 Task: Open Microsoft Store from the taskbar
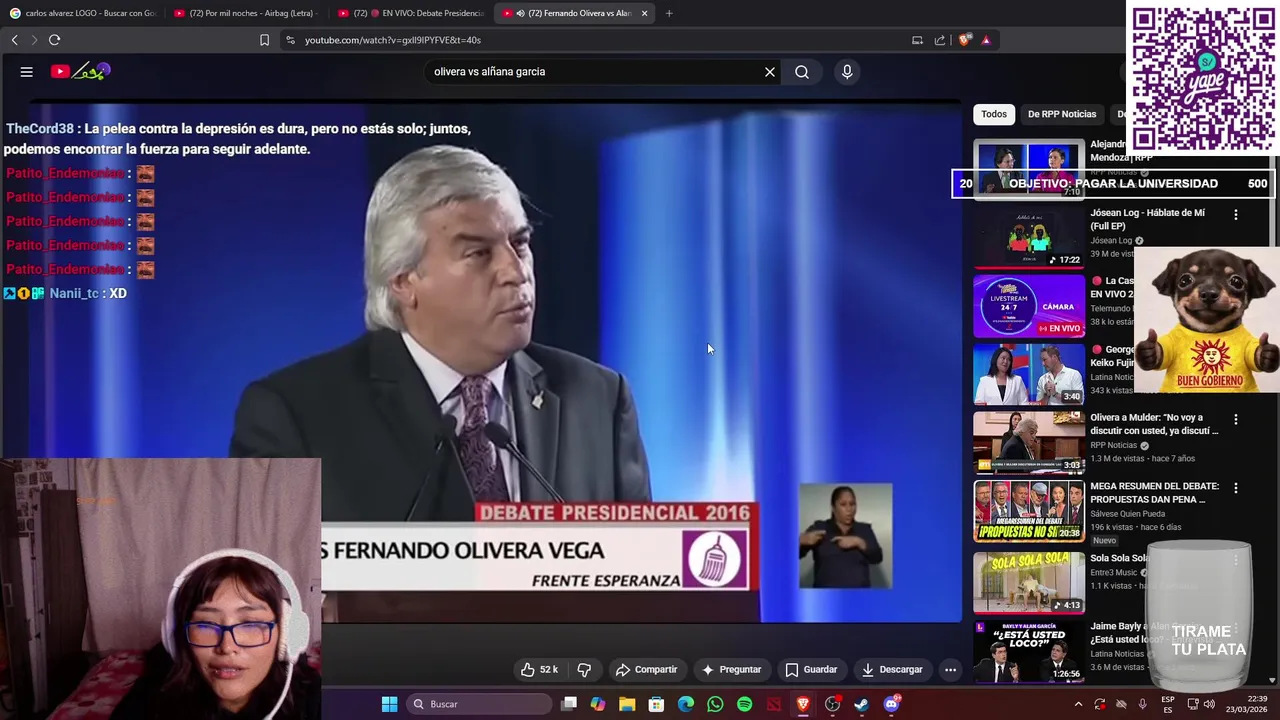[x=656, y=704]
